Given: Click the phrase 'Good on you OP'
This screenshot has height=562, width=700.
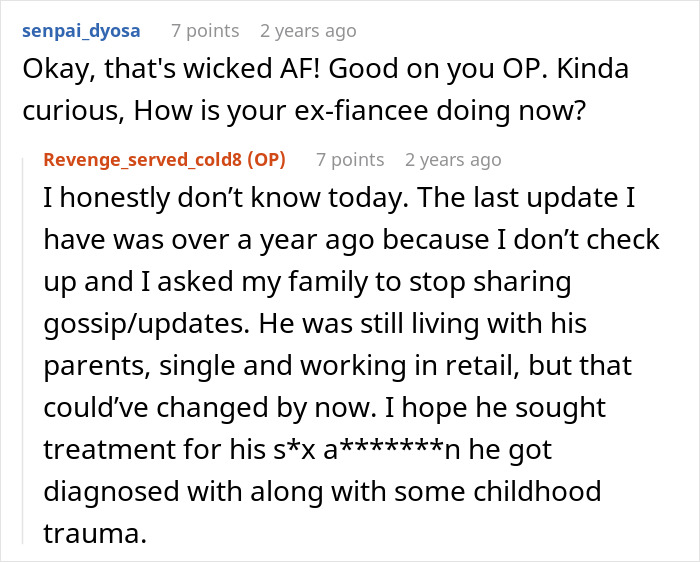Looking at the screenshot, I should pyautogui.click(x=438, y=69).
